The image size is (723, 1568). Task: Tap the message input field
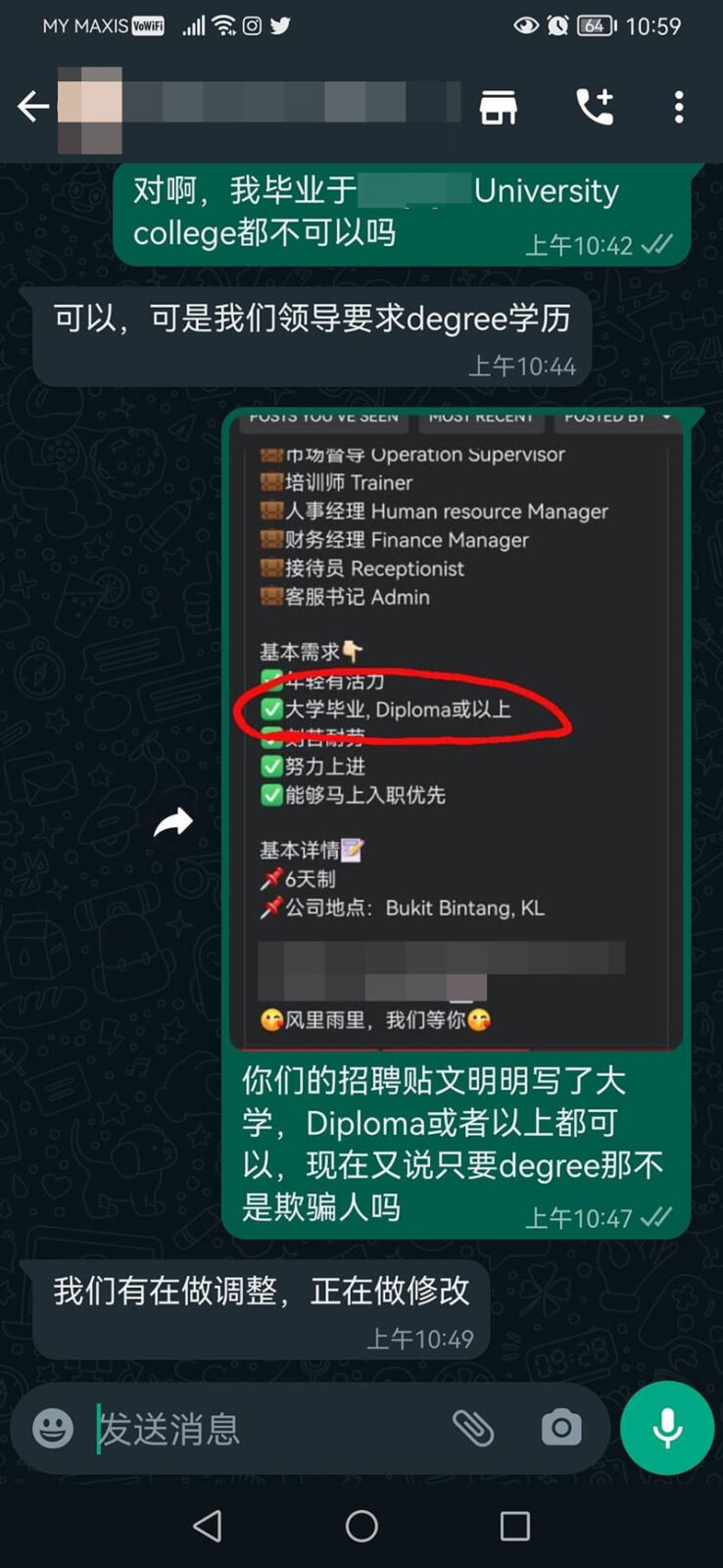265,1429
